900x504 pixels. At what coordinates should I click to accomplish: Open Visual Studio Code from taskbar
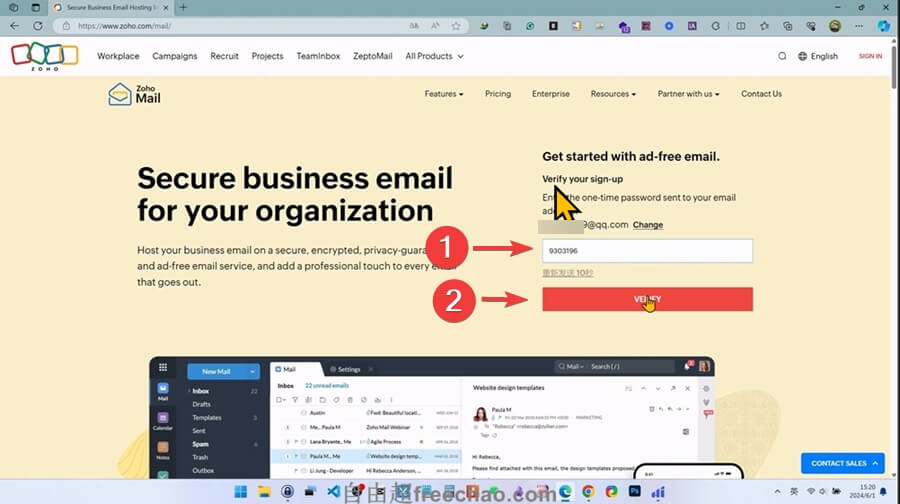(335, 492)
